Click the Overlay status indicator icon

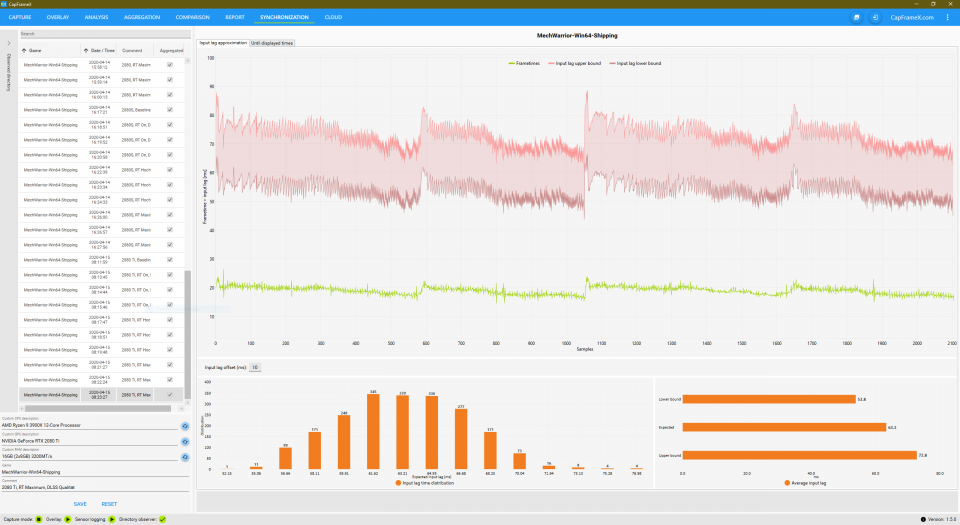click(68, 519)
